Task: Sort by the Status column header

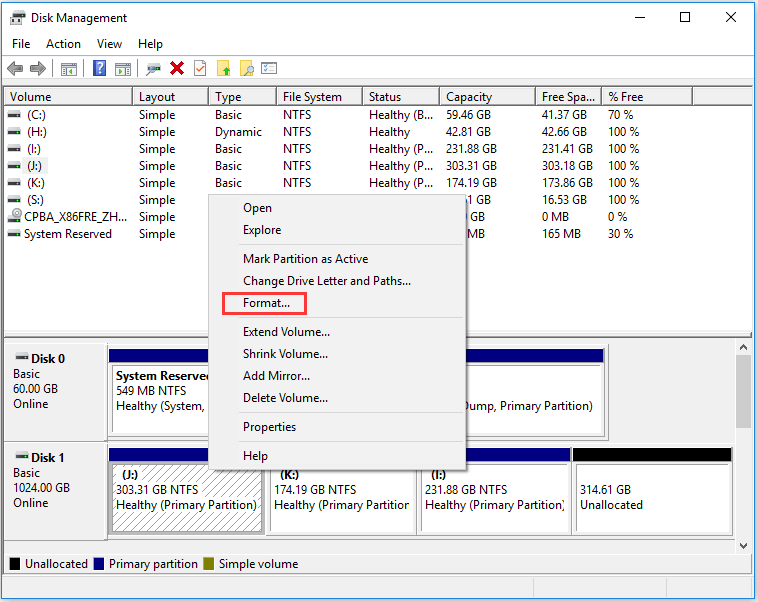Action: [x=401, y=97]
